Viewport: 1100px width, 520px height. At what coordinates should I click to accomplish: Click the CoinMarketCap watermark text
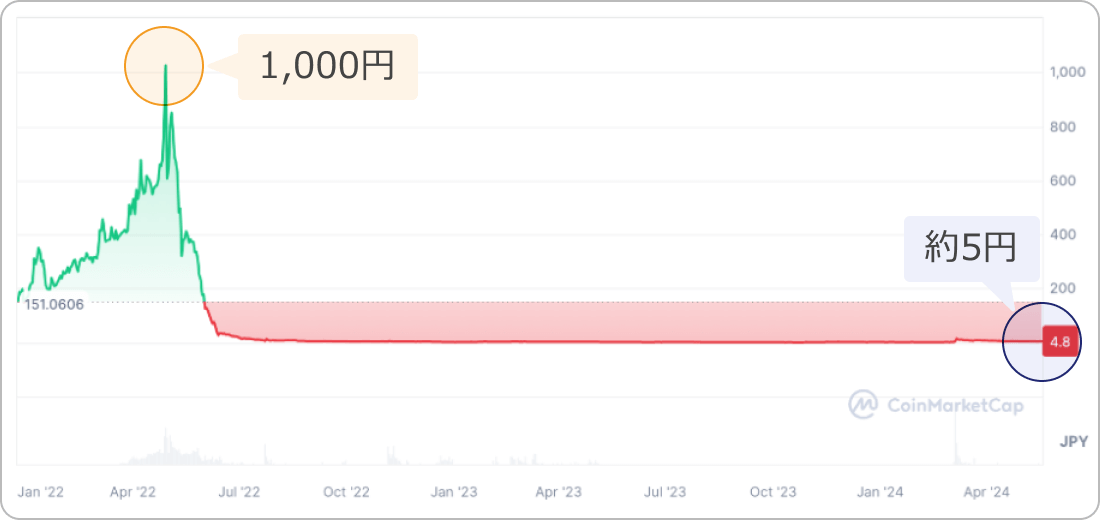point(955,405)
